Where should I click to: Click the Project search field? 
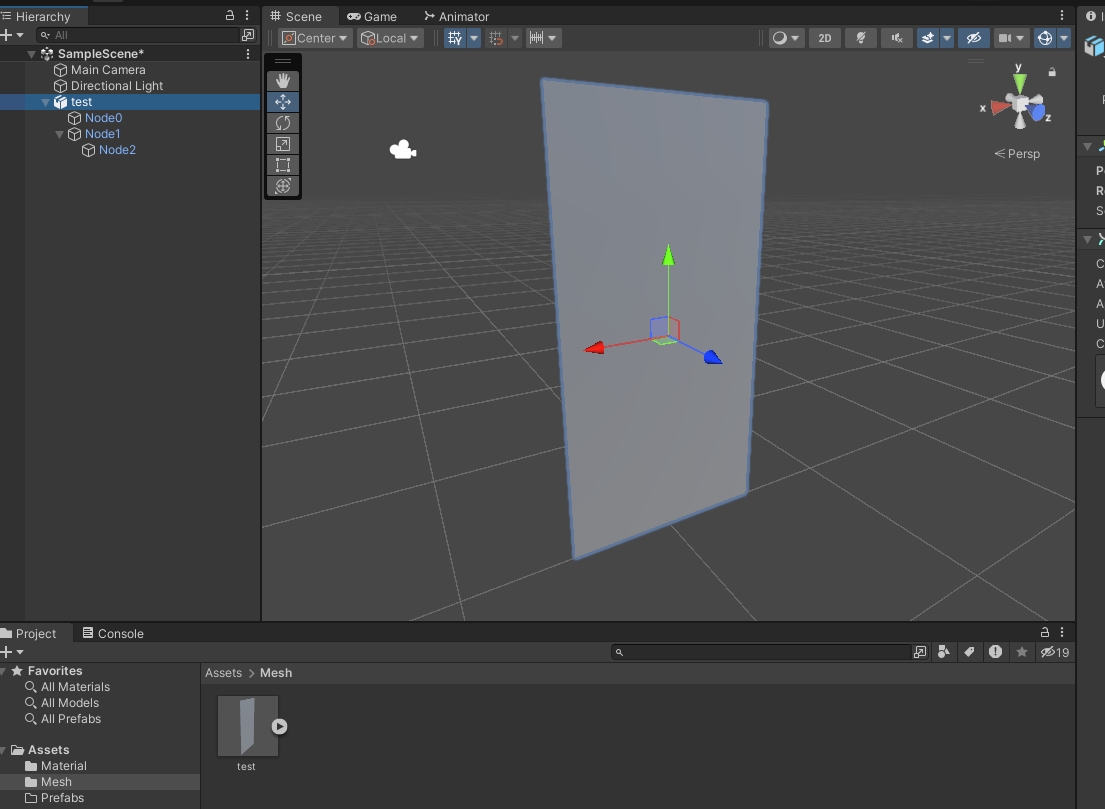pos(762,652)
